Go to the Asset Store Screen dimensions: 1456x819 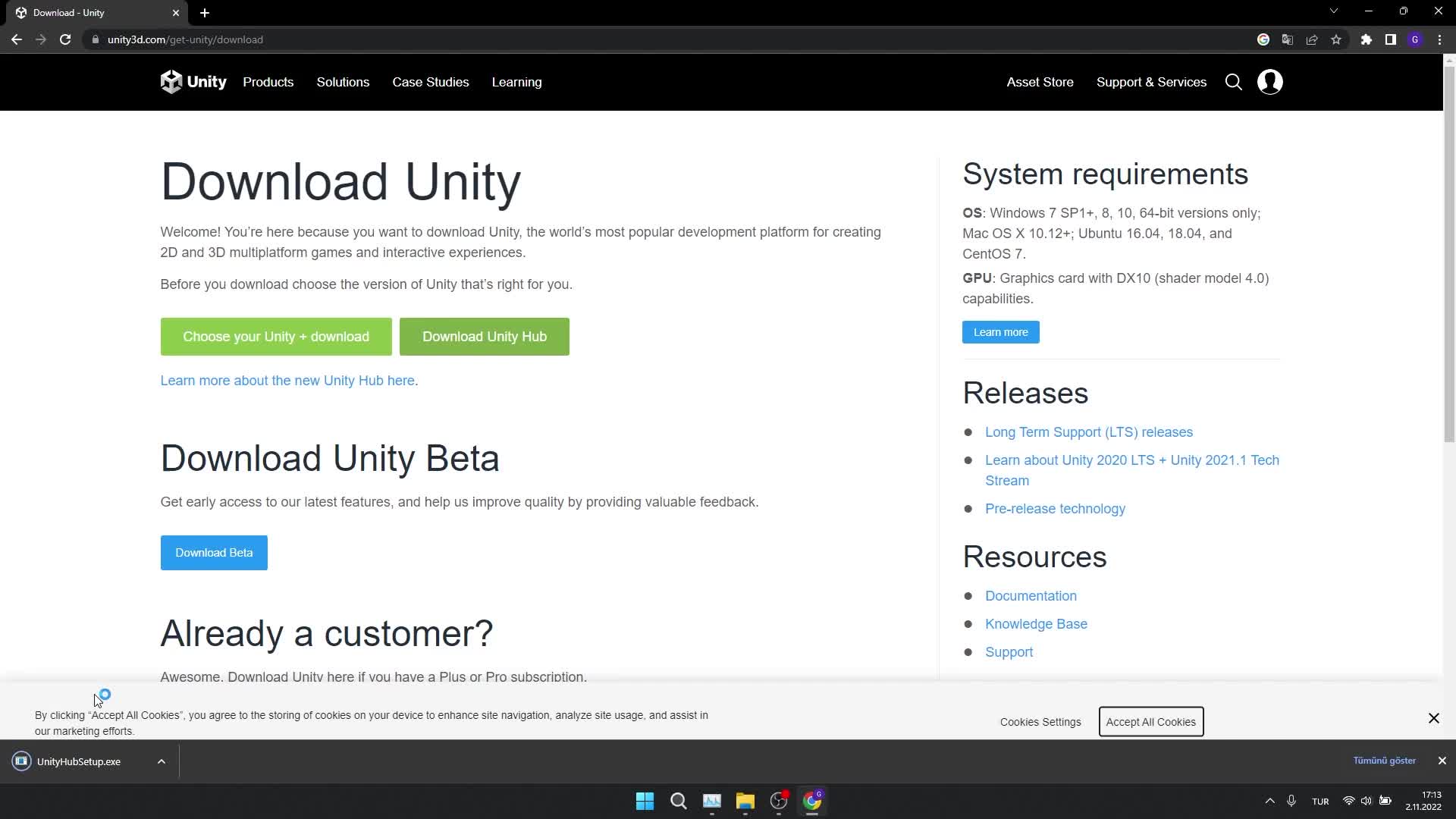coord(1040,82)
